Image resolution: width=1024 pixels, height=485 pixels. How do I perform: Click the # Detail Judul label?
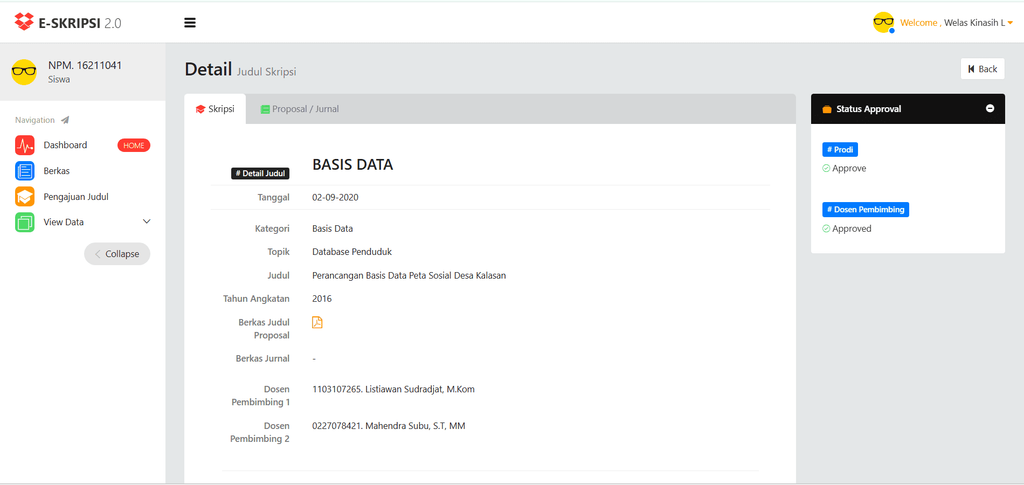261,174
